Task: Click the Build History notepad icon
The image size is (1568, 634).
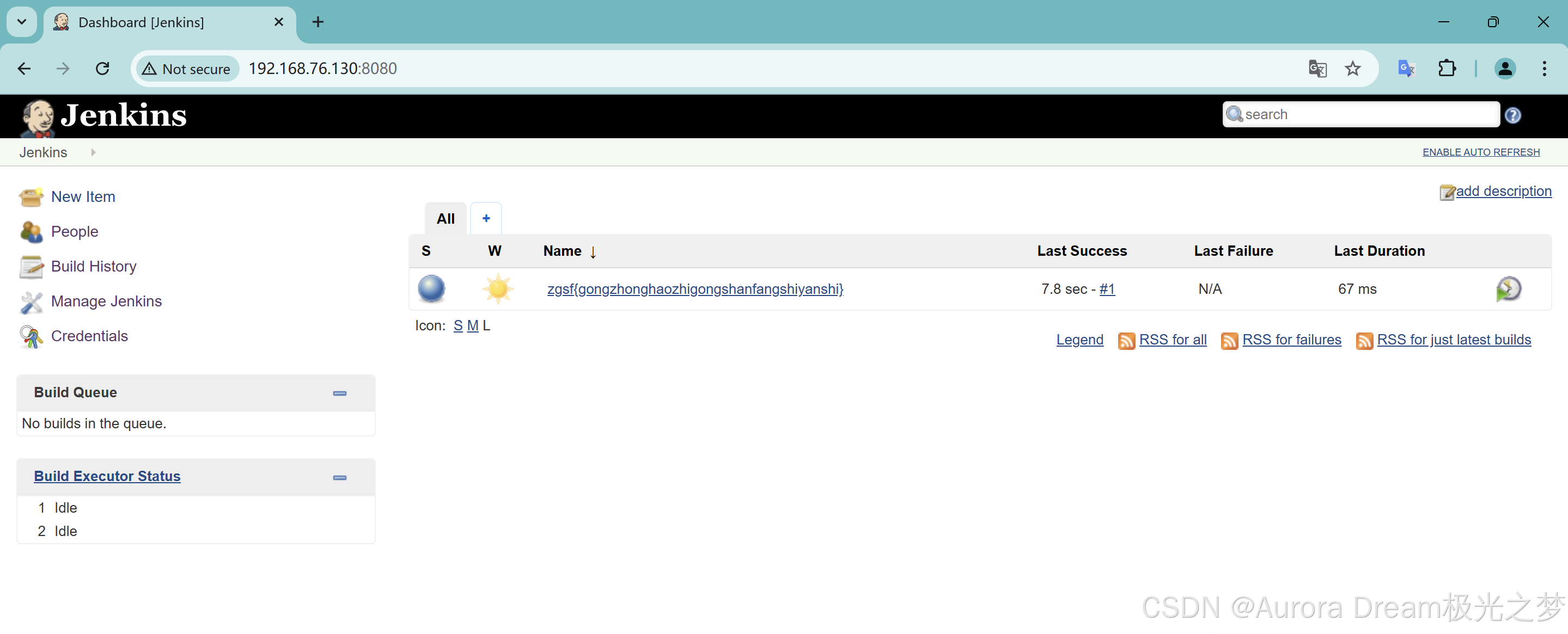Action: (x=31, y=267)
